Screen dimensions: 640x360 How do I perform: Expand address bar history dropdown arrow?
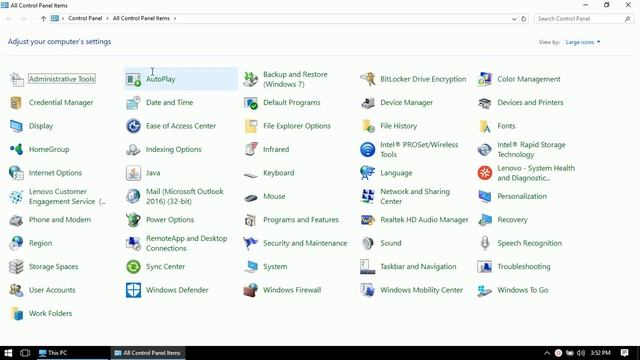(x=514, y=19)
